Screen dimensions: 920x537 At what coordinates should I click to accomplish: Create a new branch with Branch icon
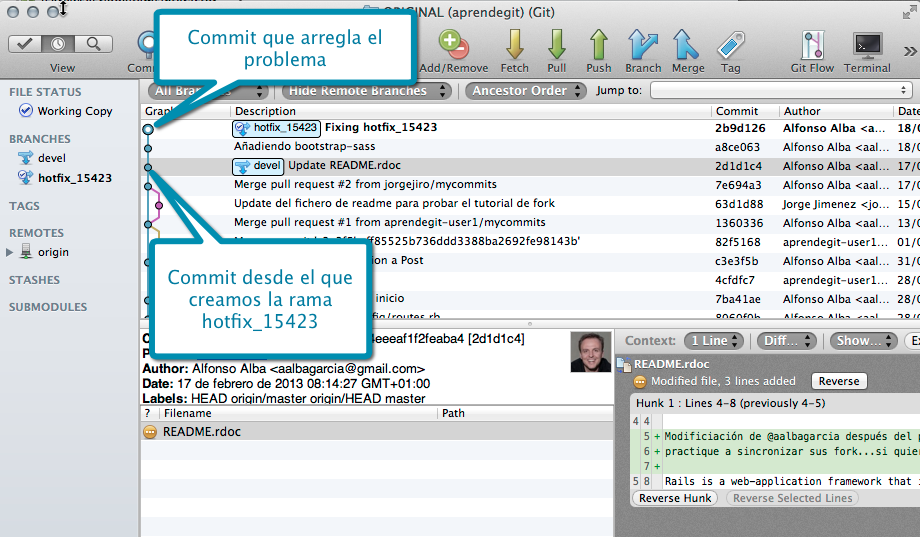point(643,47)
